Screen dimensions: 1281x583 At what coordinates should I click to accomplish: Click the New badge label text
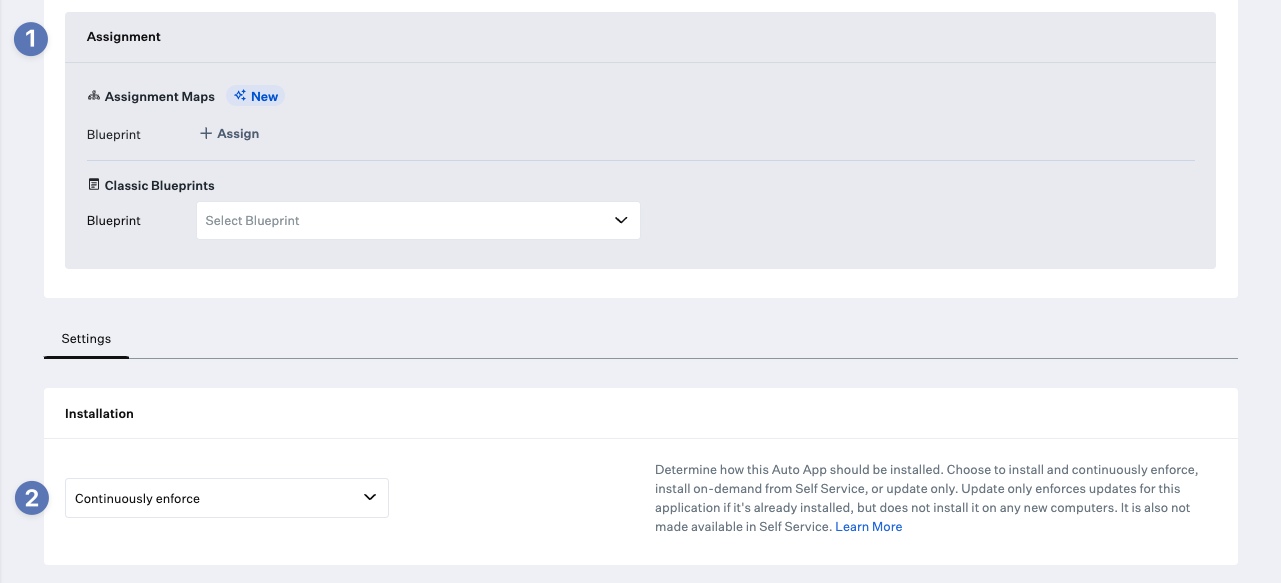(x=264, y=97)
